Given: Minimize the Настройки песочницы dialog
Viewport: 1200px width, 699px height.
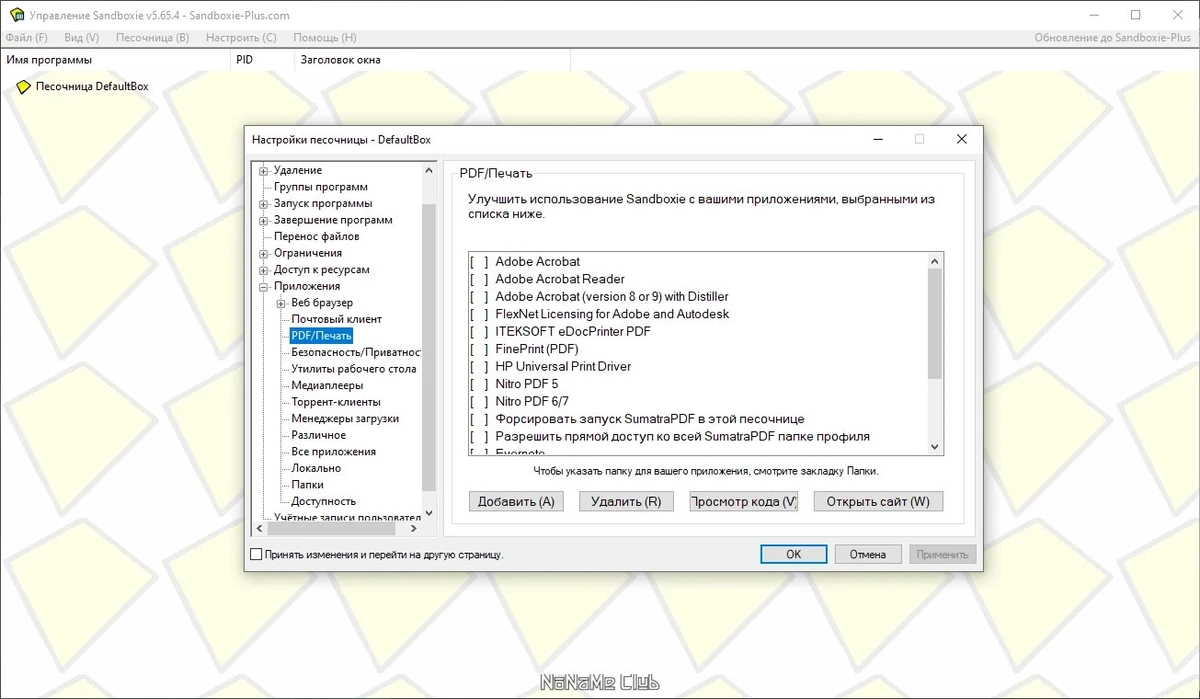Looking at the screenshot, I should pos(877,139).
